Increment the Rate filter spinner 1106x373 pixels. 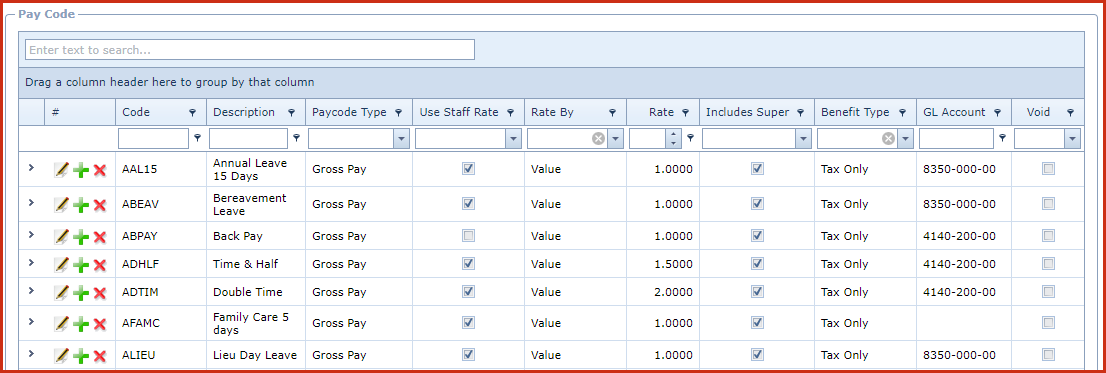click(675, 135)
